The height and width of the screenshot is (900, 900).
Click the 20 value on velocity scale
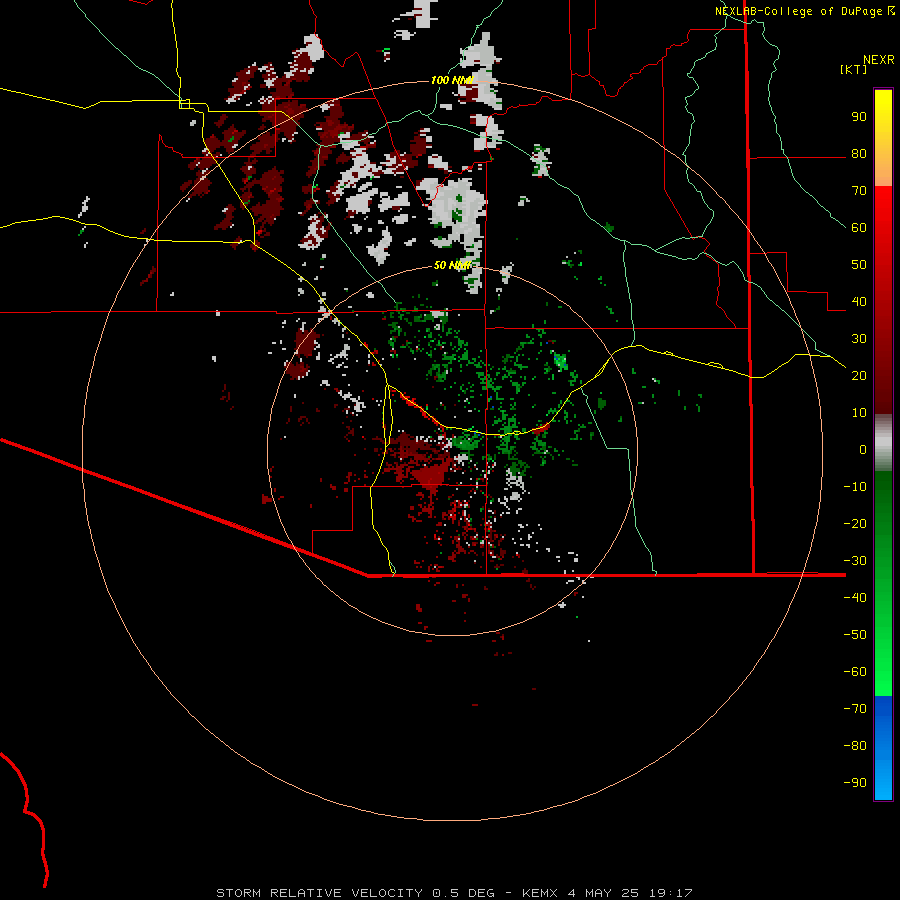point(859,376)
